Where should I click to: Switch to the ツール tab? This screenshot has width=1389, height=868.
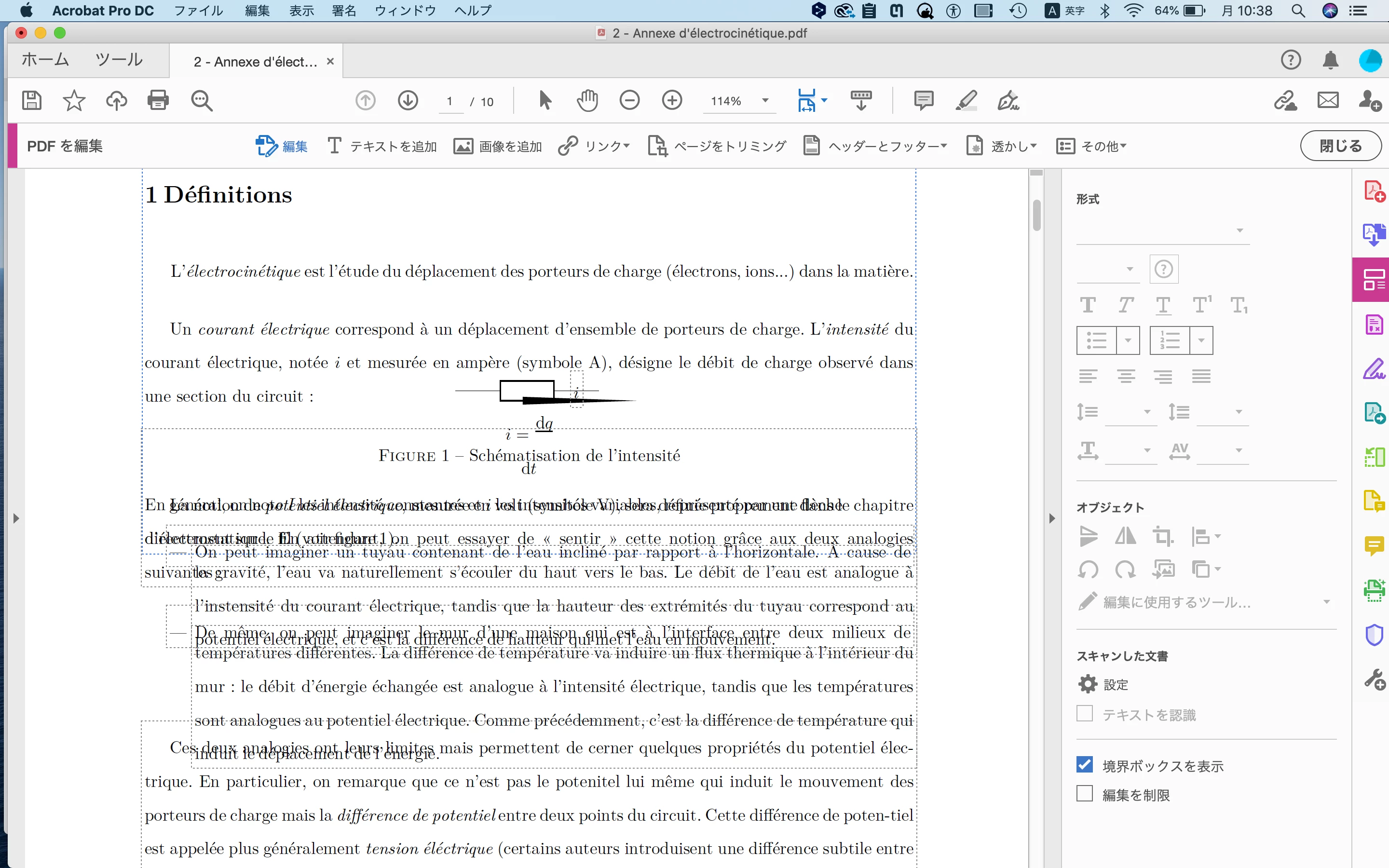tap(118, 60)
